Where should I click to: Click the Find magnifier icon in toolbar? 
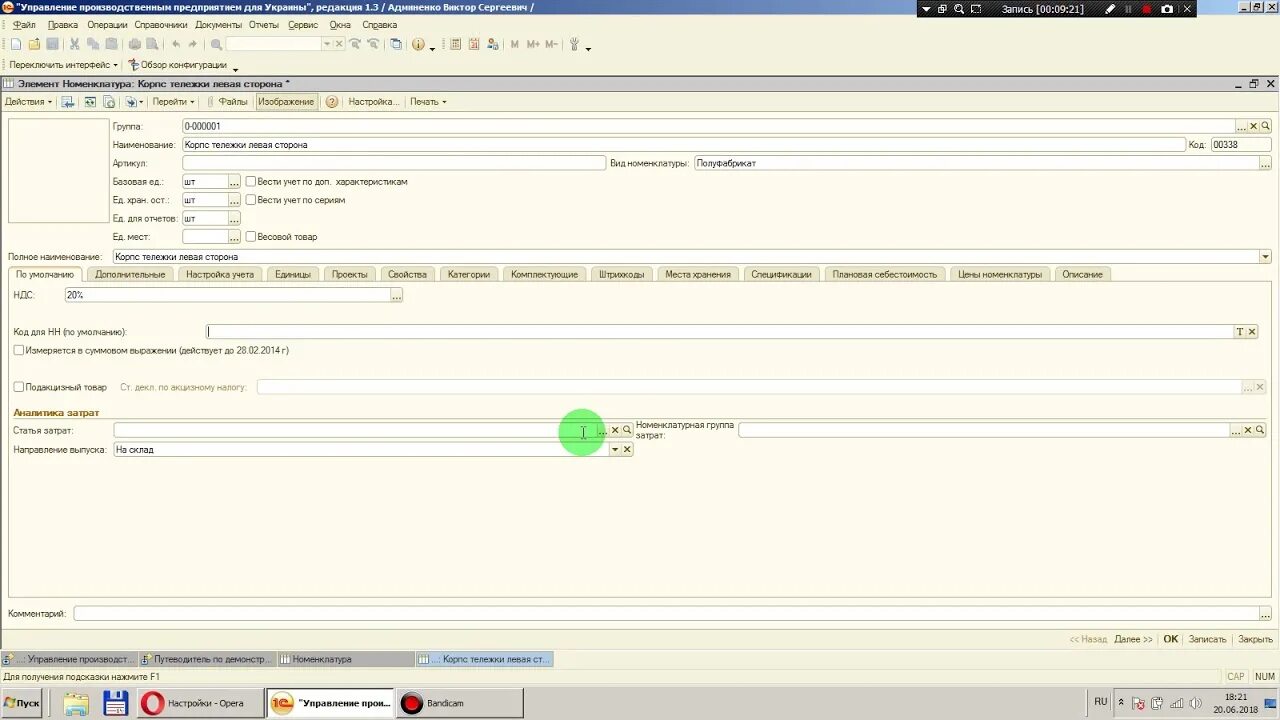coord(216,44)
